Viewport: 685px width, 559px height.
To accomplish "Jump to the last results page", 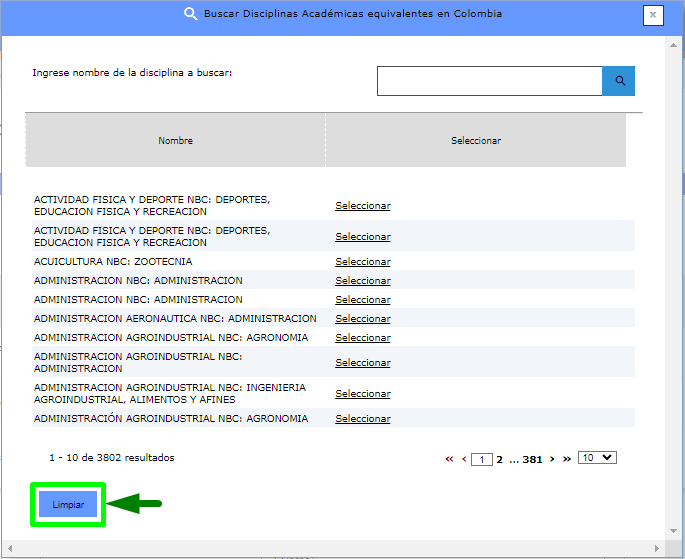I will pyautogui.click(x=567, y=459).
